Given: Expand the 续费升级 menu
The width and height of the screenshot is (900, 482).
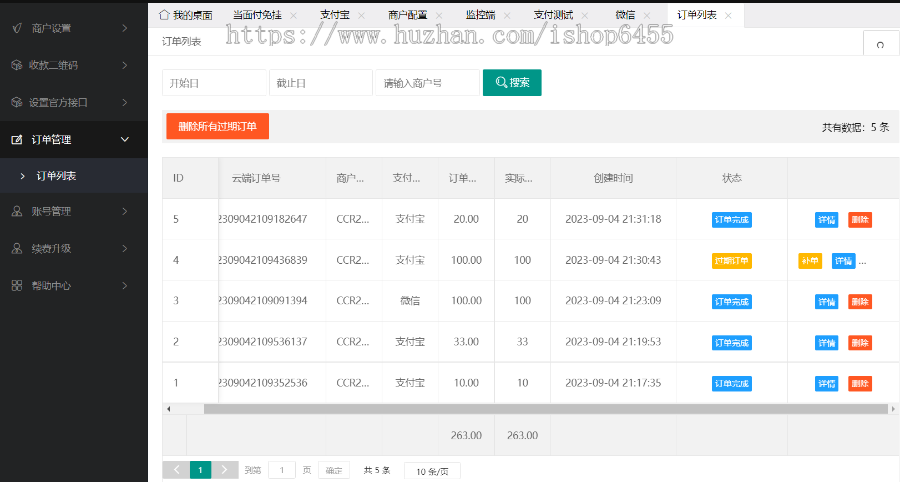Looking at the screenshot, I should click(124, 248).
